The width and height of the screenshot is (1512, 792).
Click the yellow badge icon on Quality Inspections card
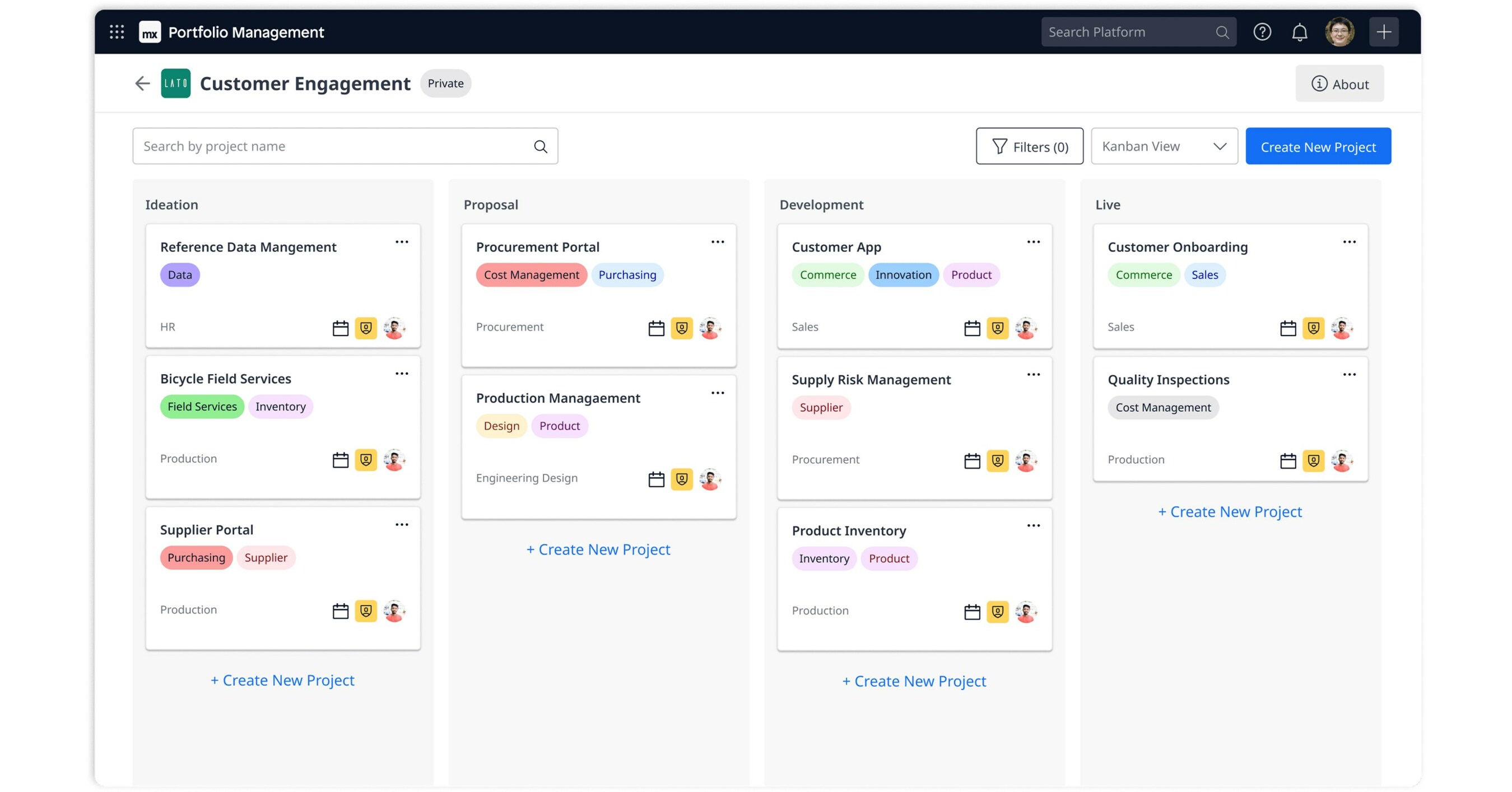pyautogui.click(x=1314, y=460)
